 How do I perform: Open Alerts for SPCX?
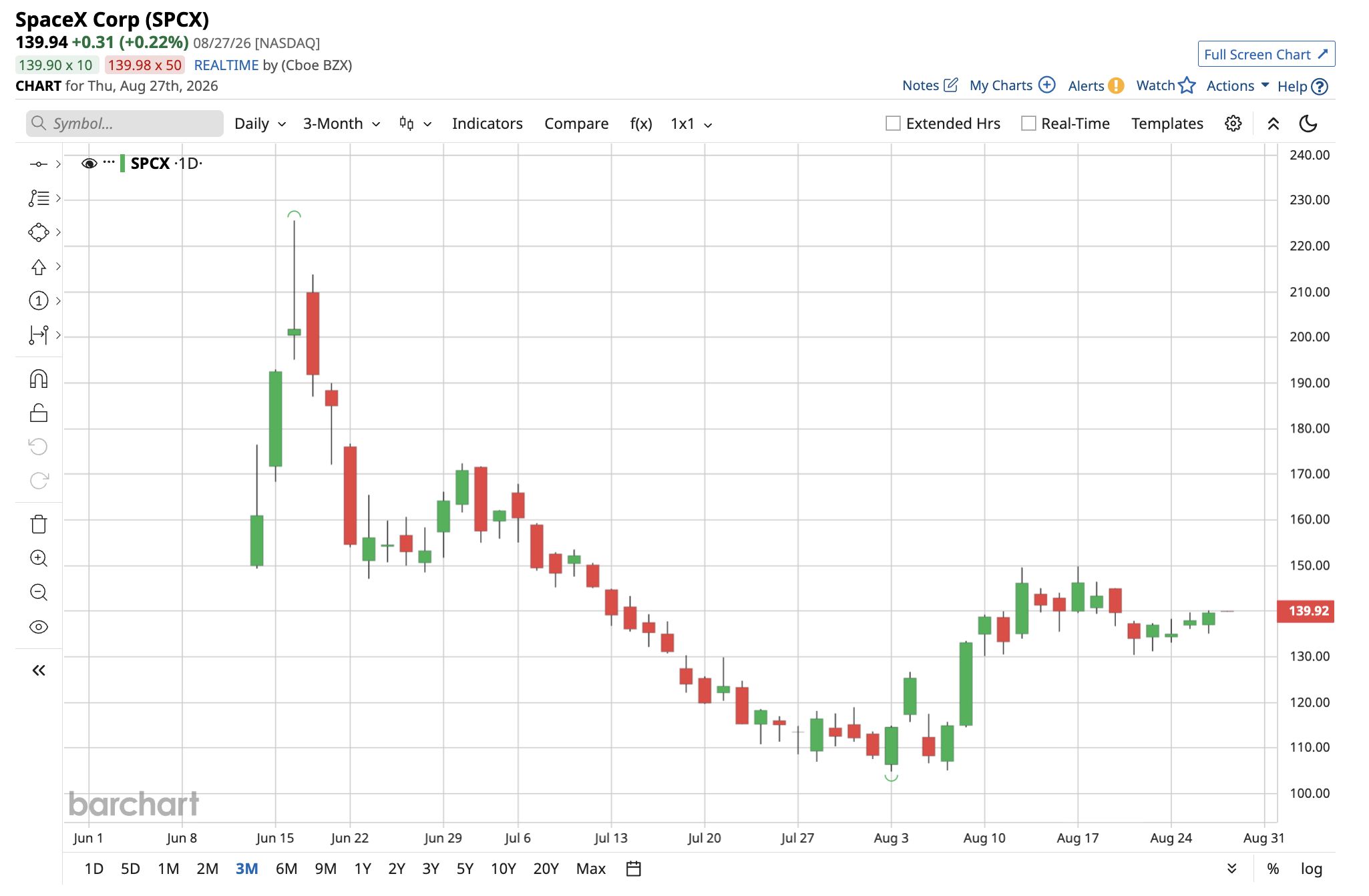pyautogui.click(x=1096, y=85)
